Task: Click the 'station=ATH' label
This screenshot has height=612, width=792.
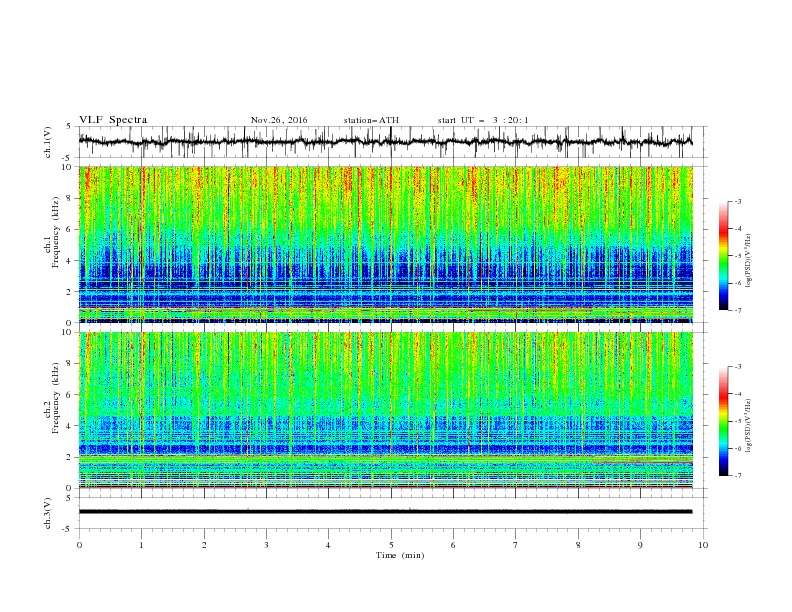Action: [371, 120]
